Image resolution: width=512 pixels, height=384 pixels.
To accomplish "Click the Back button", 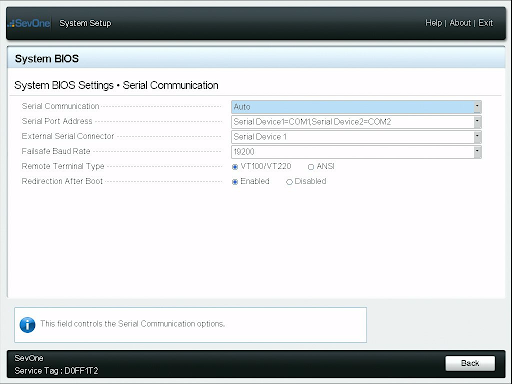I will tap(470, 363).
